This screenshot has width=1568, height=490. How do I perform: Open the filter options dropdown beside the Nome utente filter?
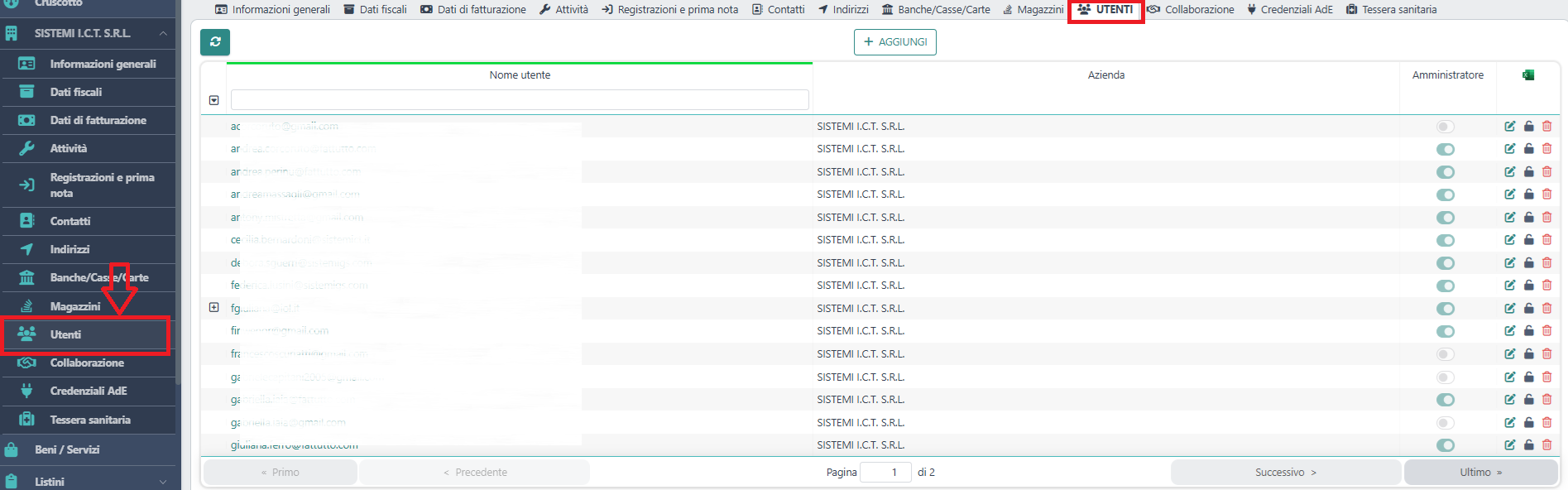pos(214,100)
